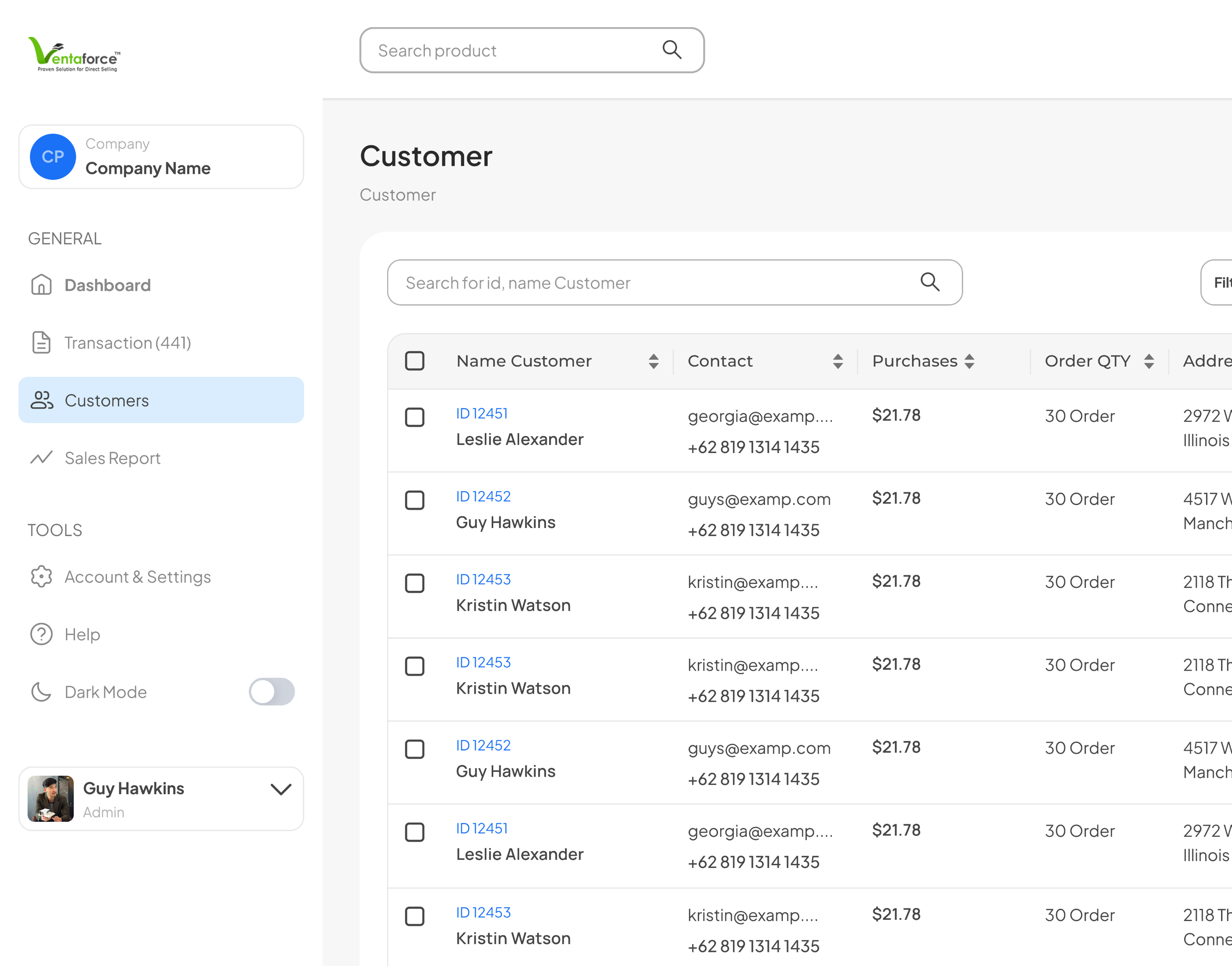Check the last Kristin Watson row checkbox
This screenshot has height=966, width=1232.
[415, 916]
